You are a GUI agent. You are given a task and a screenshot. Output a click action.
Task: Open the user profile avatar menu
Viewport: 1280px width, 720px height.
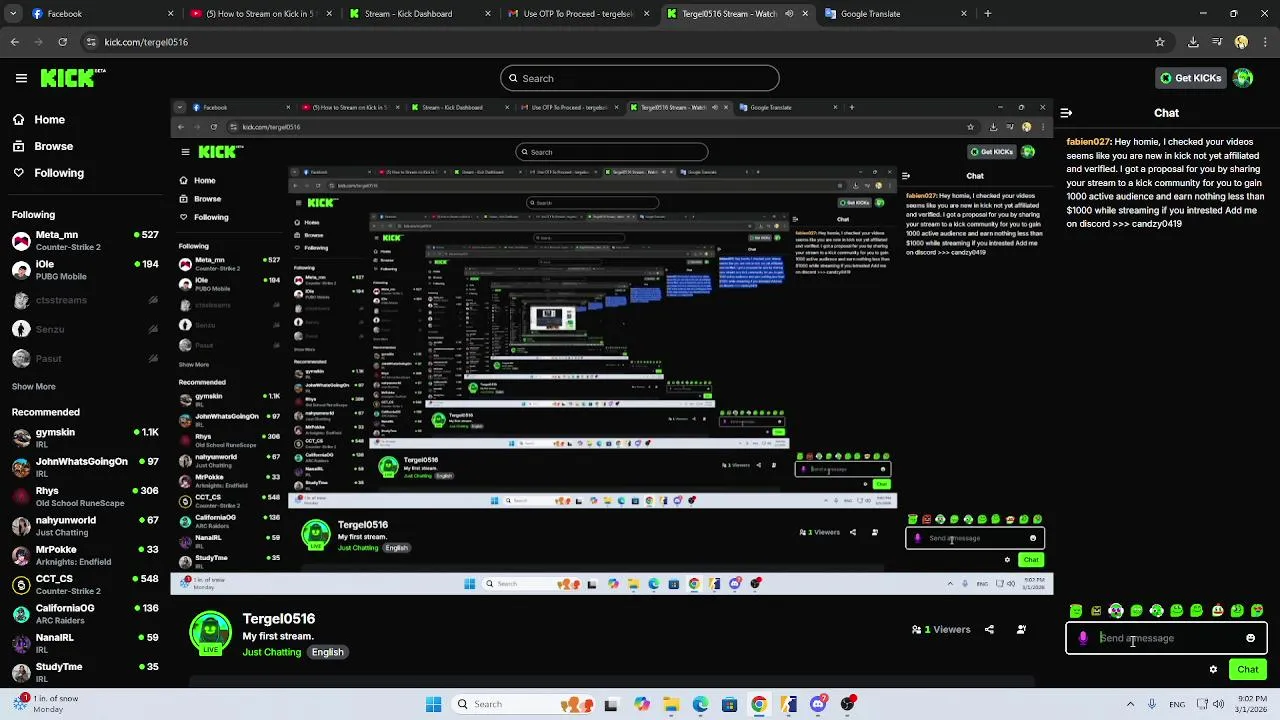(1243, 78)
